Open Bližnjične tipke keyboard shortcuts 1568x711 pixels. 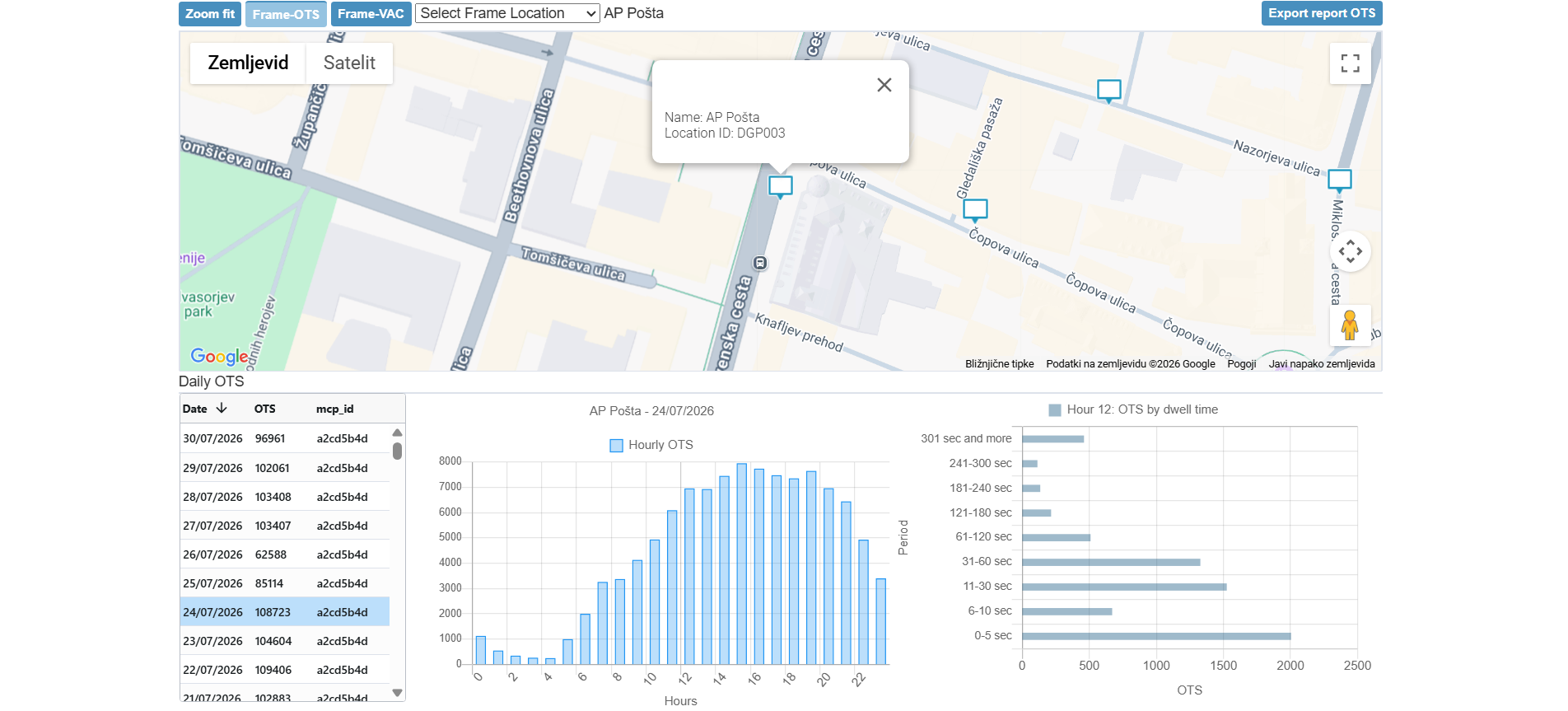point(1000,364)
